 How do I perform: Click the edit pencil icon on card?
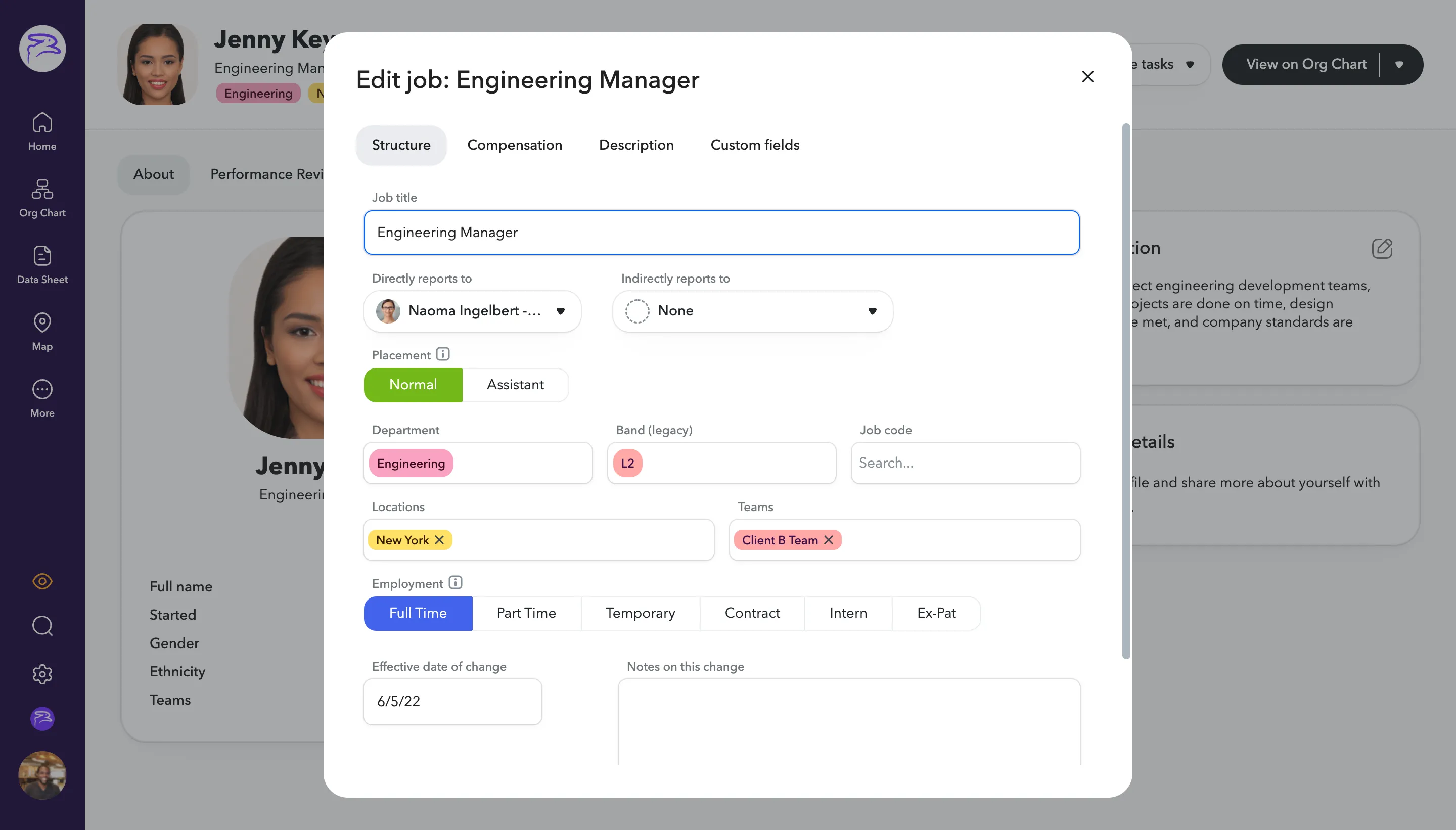click(x=1381, y=249)
